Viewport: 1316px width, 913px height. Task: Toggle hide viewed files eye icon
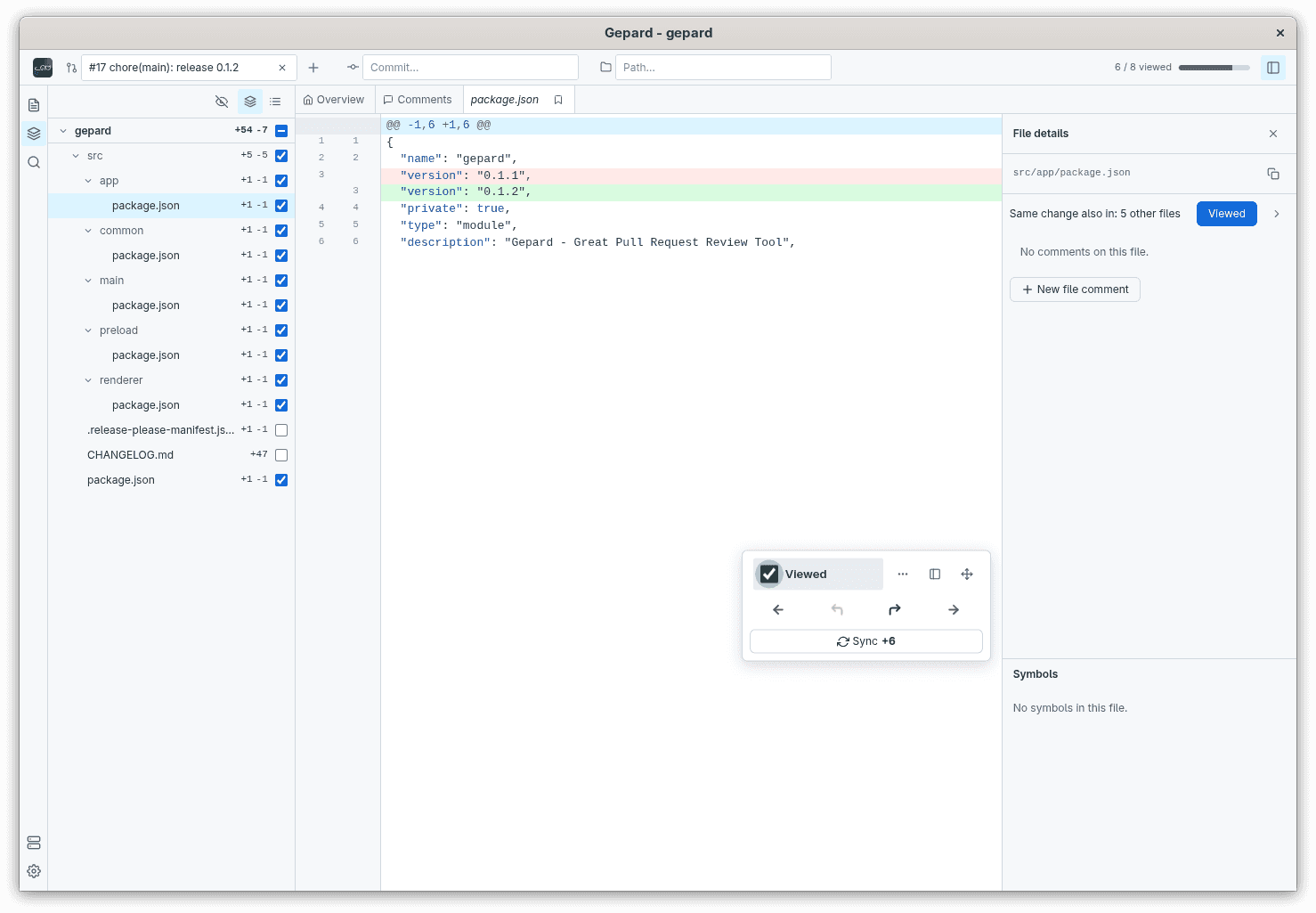[x=222, y=102]
